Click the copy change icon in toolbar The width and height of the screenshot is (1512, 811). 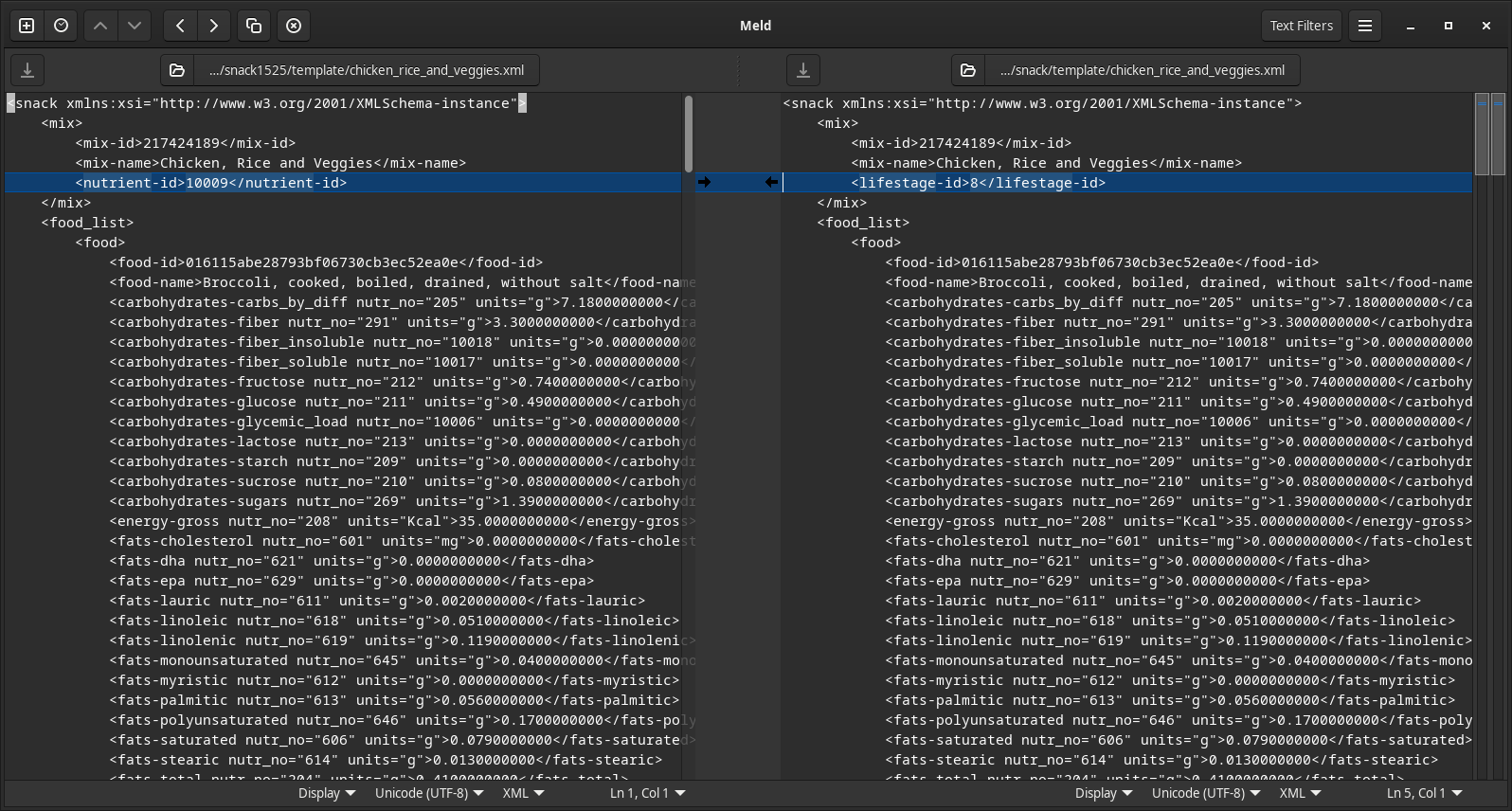254,26
